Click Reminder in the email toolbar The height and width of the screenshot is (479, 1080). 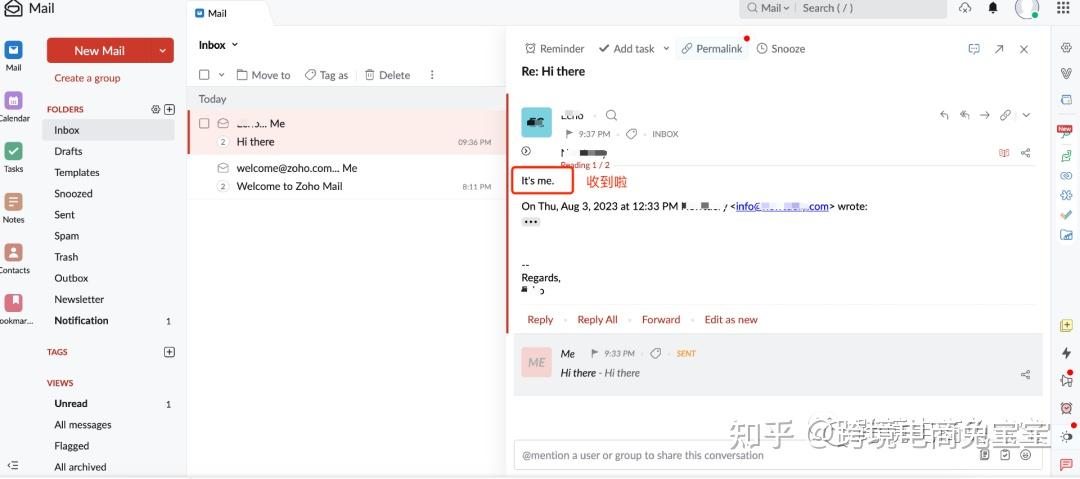[x=554, y=48]
